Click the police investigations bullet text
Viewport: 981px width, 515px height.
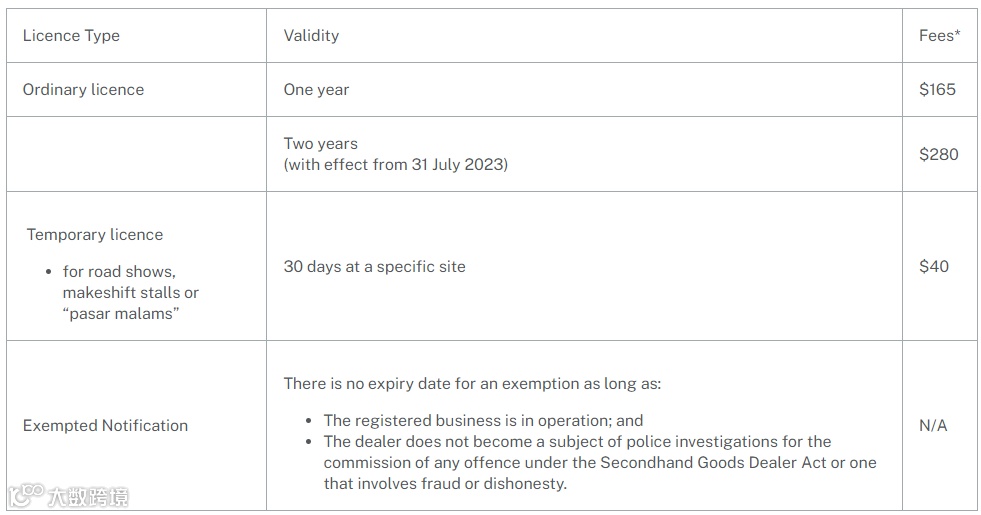599,462
